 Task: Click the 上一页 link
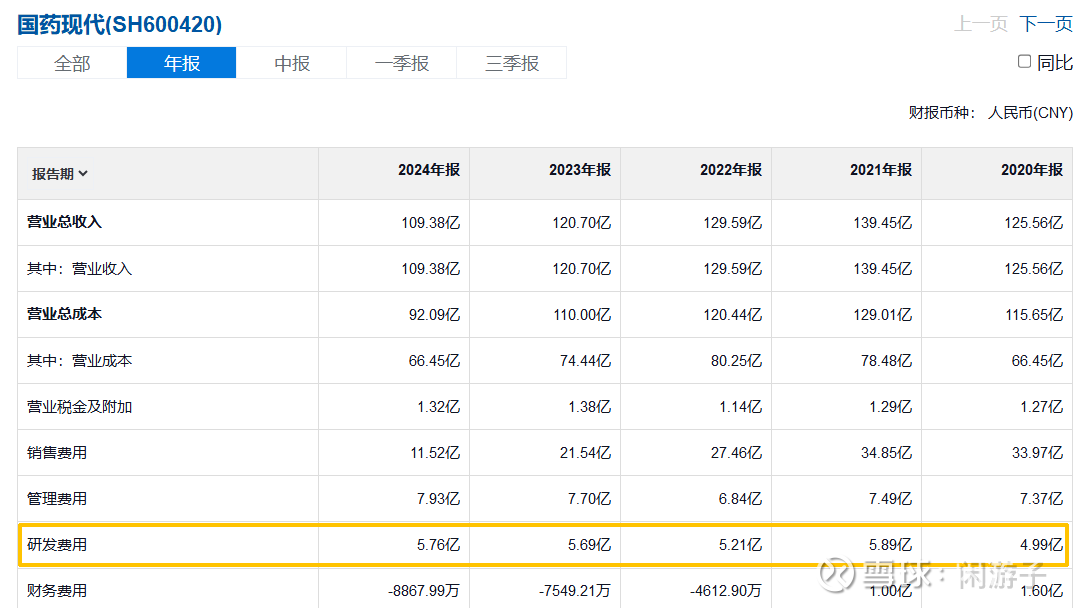[x=981, y=24]
